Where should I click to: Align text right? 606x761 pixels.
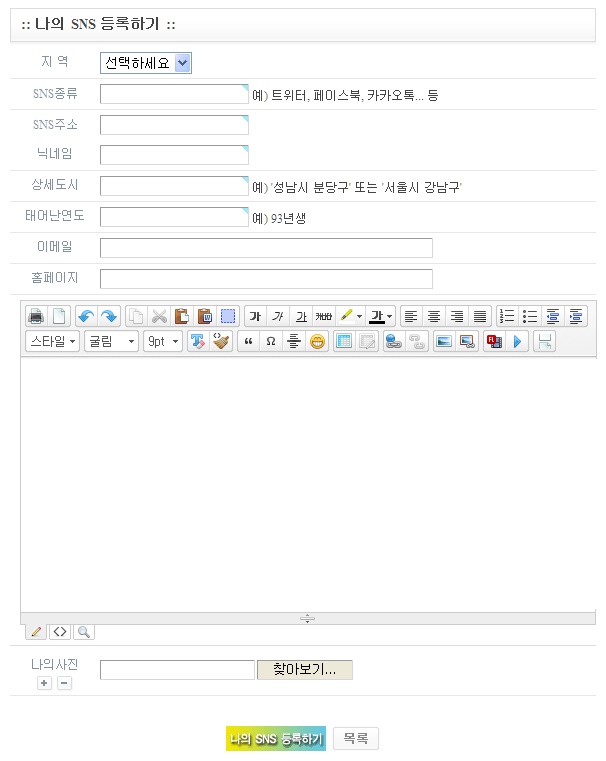457,316
